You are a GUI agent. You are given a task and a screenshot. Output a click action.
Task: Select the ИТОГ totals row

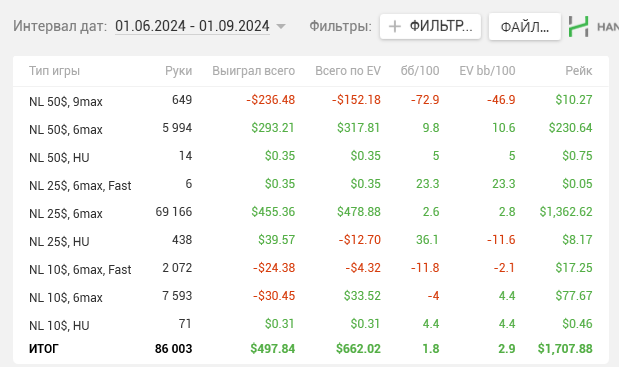click(311, 349)
